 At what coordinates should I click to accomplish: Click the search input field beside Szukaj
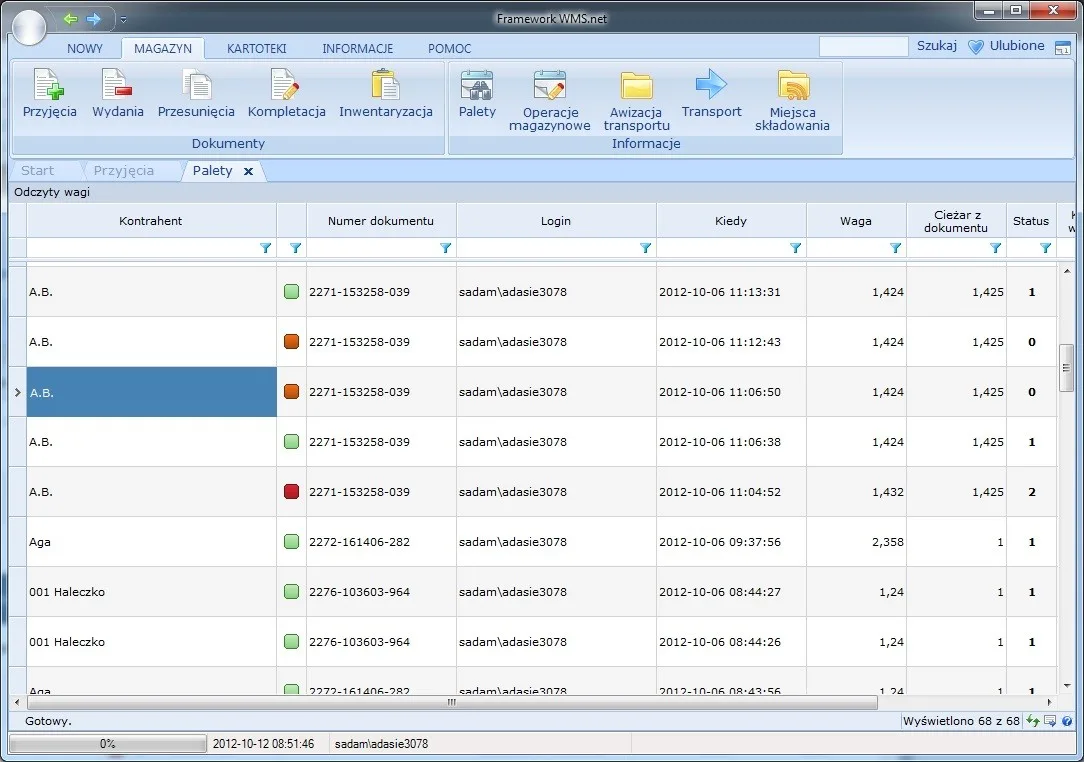[x=863, y=46]
